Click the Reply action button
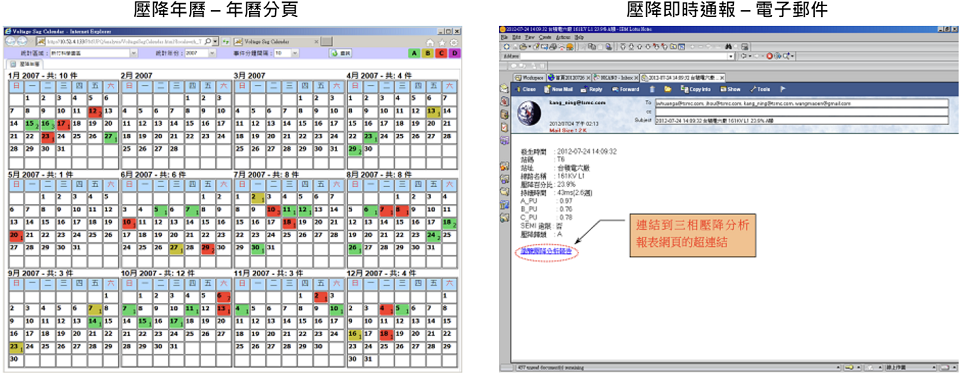 [x=591, y=89]
